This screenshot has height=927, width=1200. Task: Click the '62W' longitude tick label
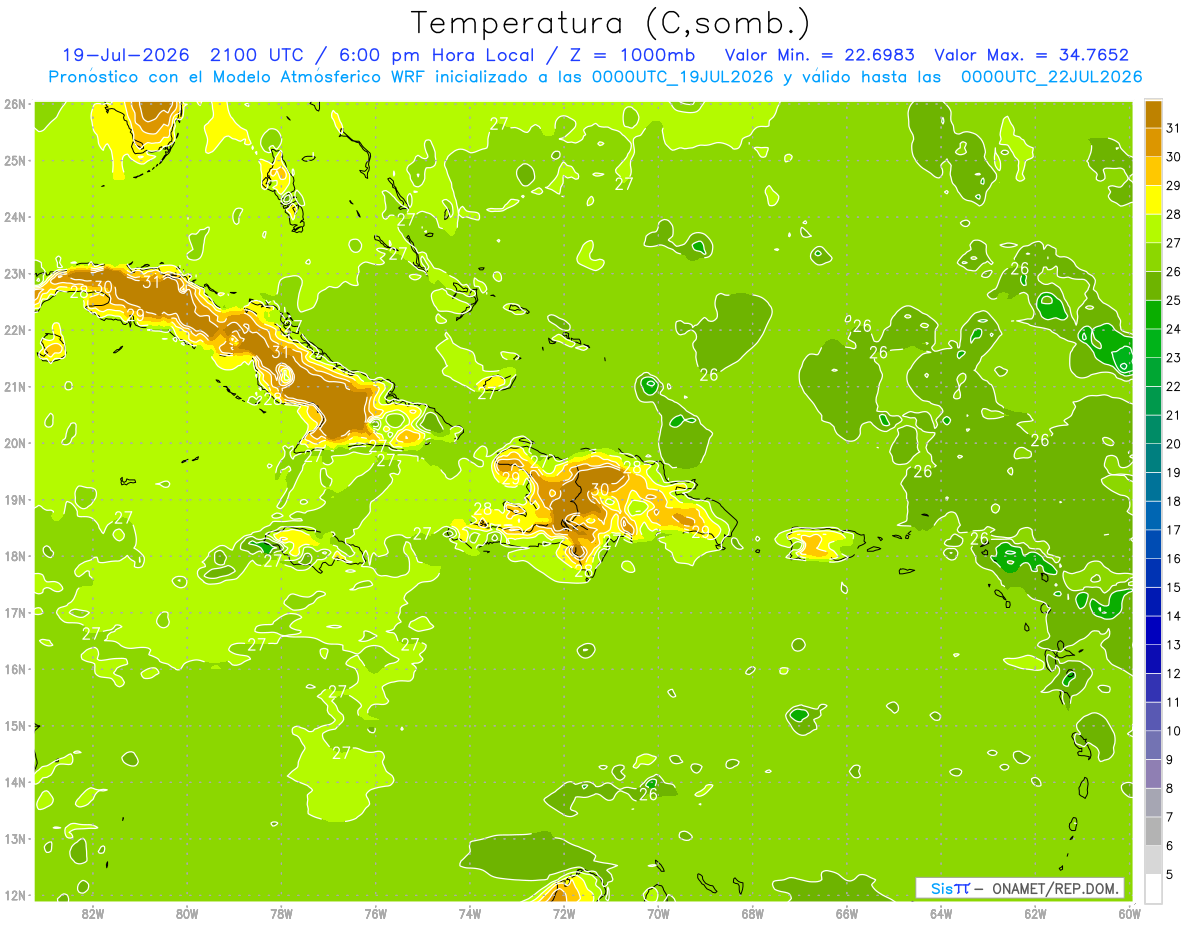1035,913
